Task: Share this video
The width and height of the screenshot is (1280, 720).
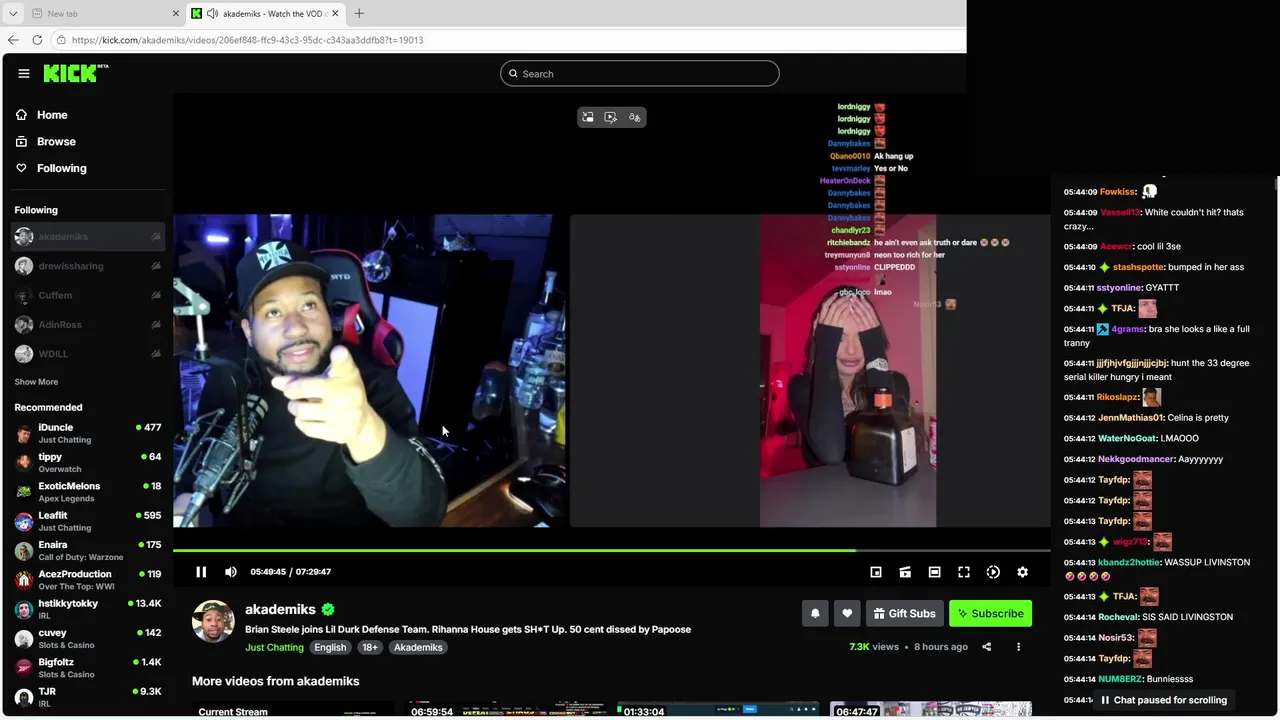Action: click(987, 647)
